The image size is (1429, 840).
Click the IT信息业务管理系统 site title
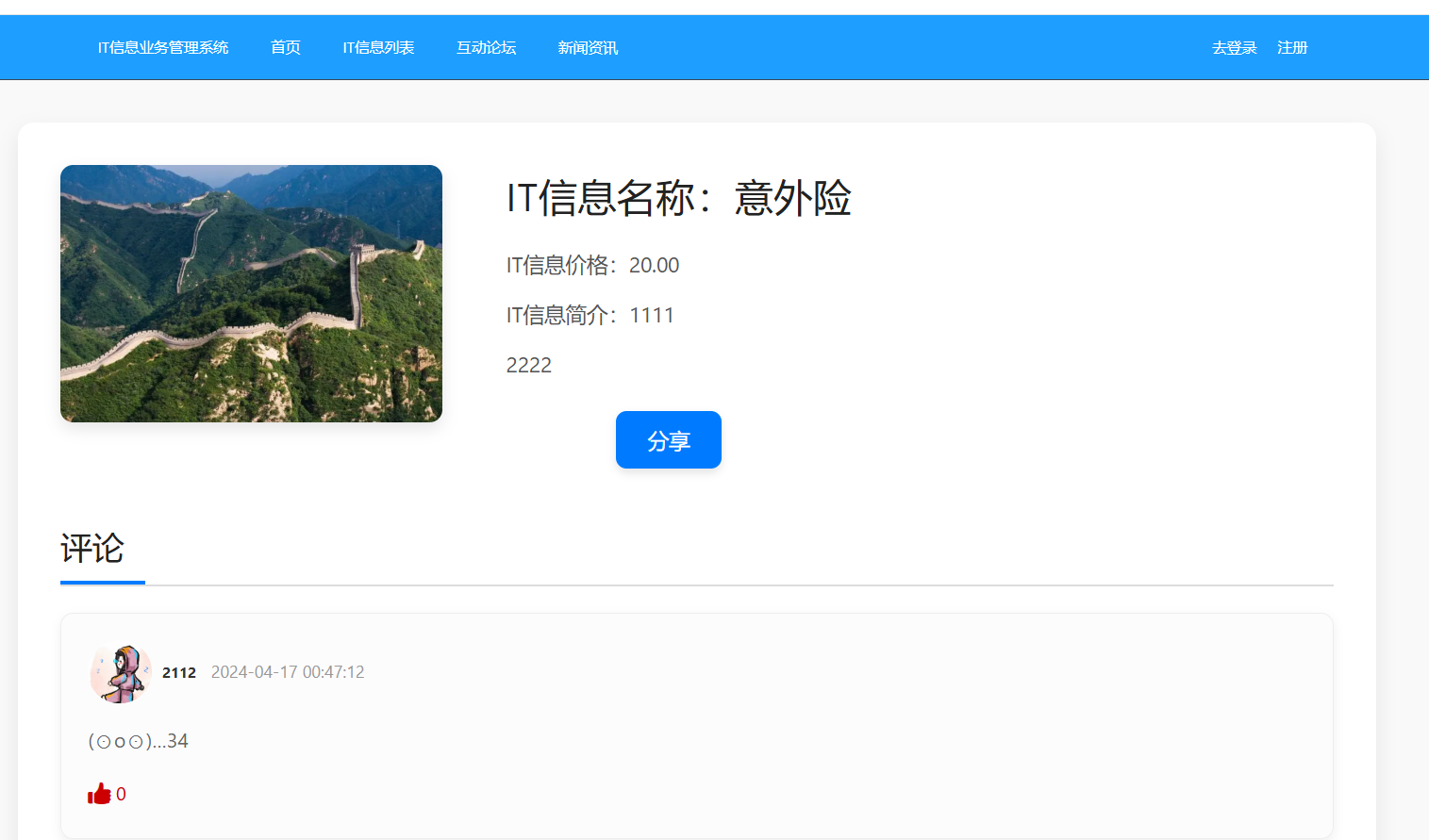pos(163,48)
